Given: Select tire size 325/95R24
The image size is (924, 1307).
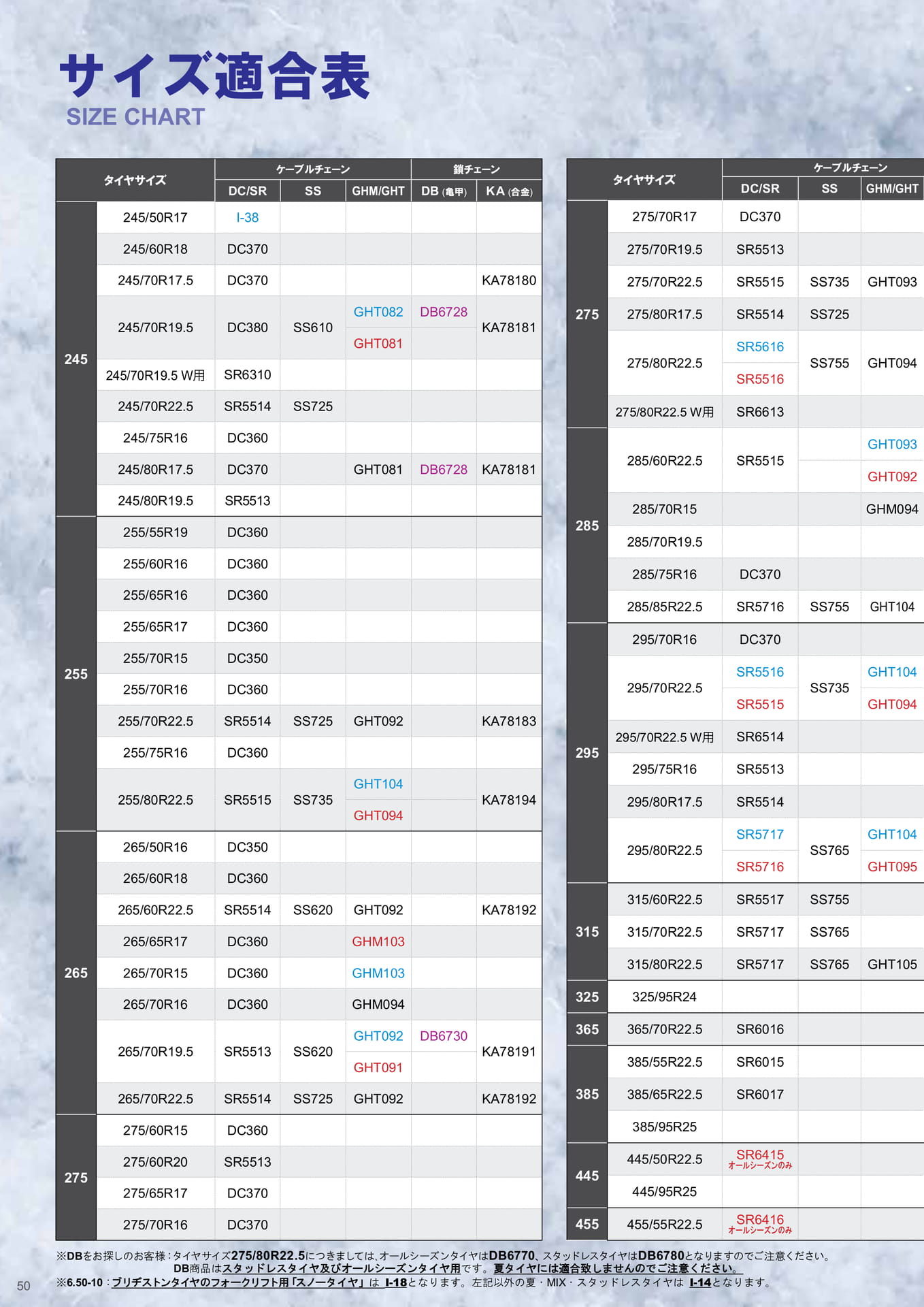Looking at the screenshot, I should click(664, 997).
